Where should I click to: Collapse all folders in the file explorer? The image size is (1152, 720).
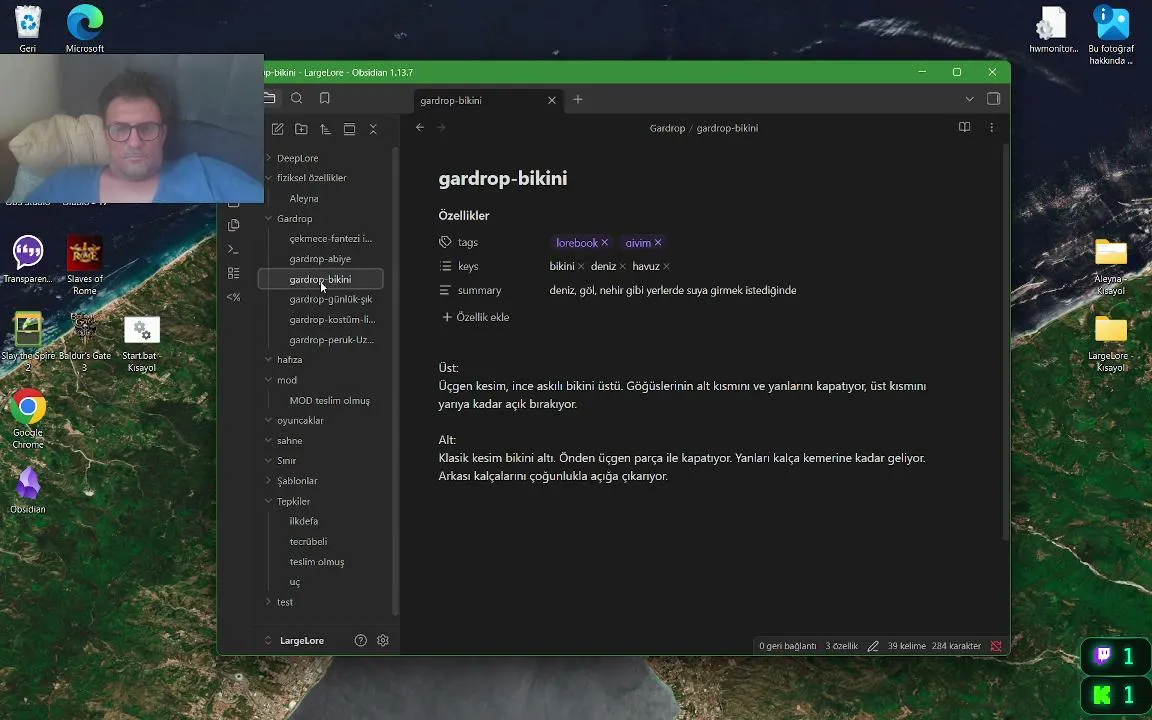[373, 129]
